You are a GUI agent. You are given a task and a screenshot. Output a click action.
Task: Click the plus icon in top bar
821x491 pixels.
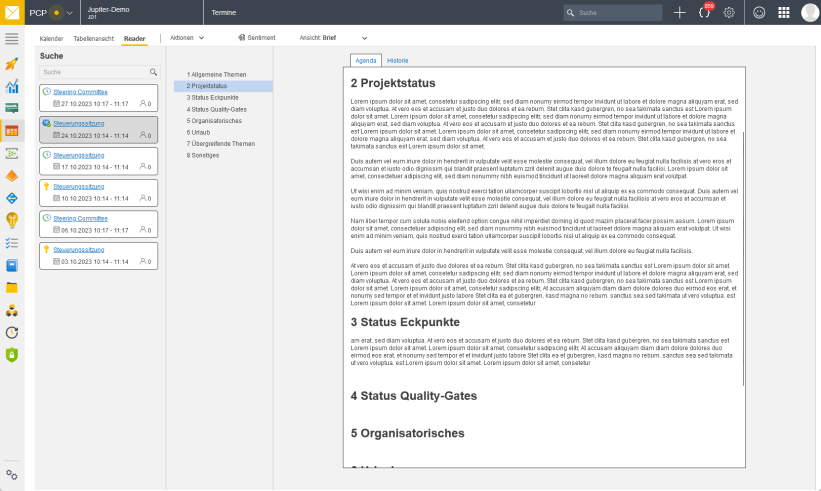click(680, 12)
